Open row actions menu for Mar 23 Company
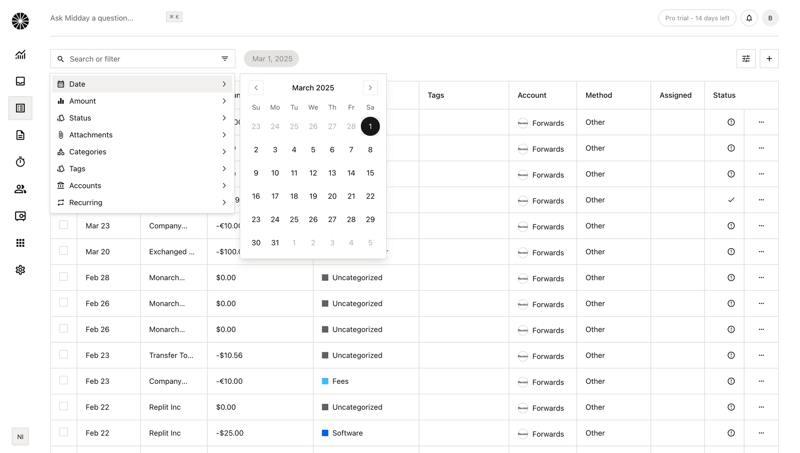800x453 pixels. (761, 225)
